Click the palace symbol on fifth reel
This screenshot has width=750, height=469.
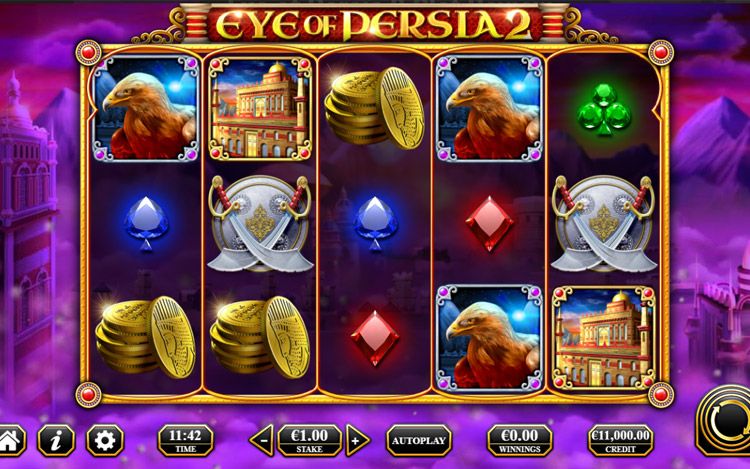click(604, 338)
